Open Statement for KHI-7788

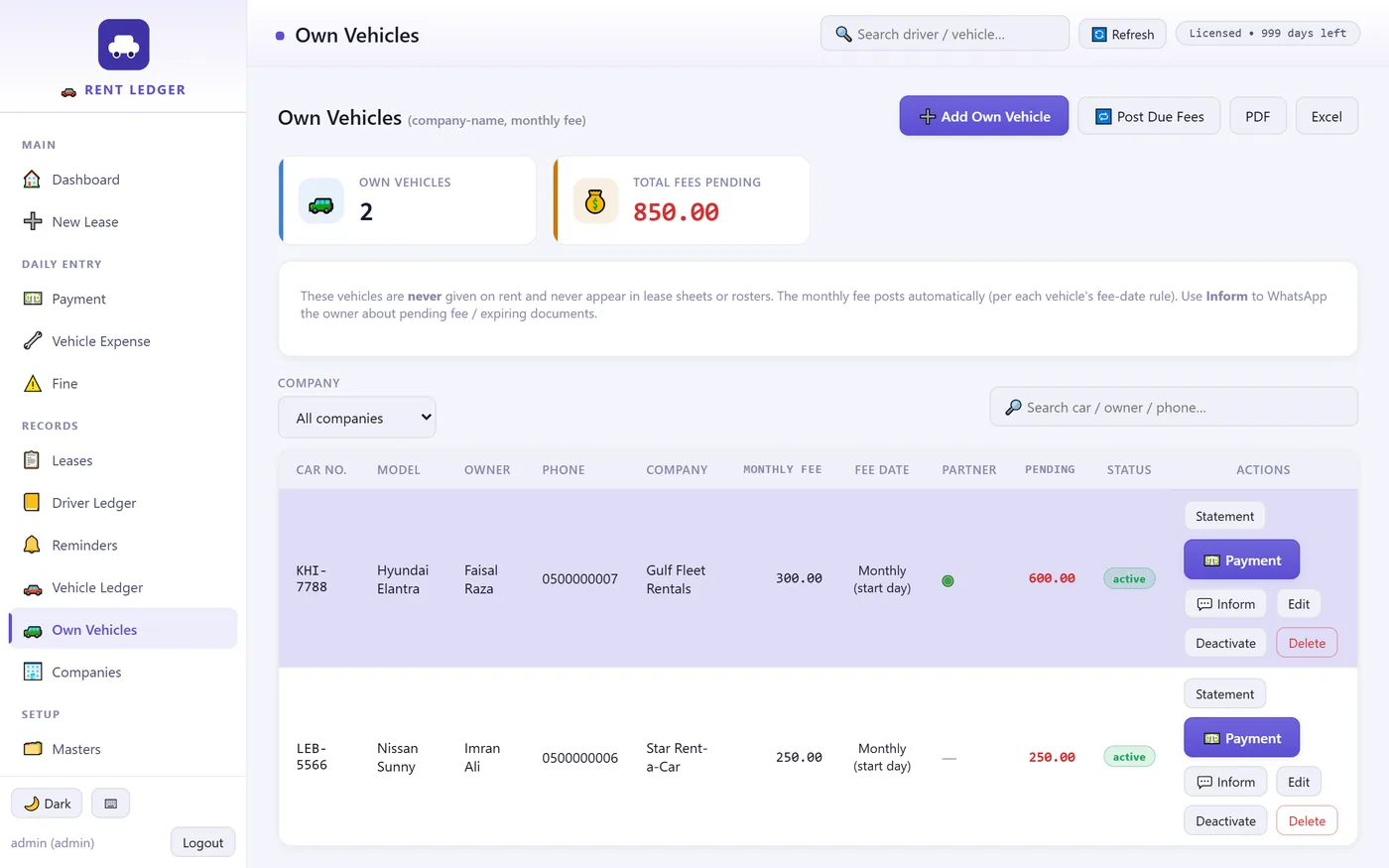coord(1224,516)
